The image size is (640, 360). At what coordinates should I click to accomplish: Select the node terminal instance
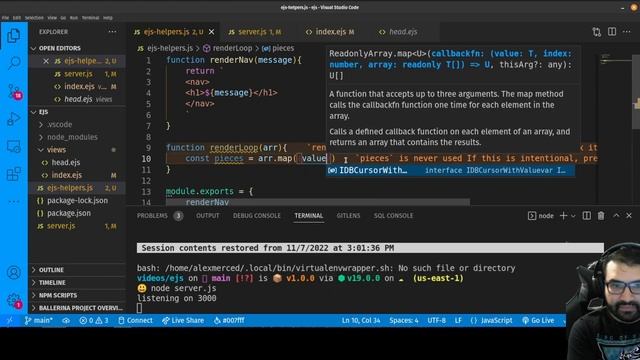tap(541, 216)
